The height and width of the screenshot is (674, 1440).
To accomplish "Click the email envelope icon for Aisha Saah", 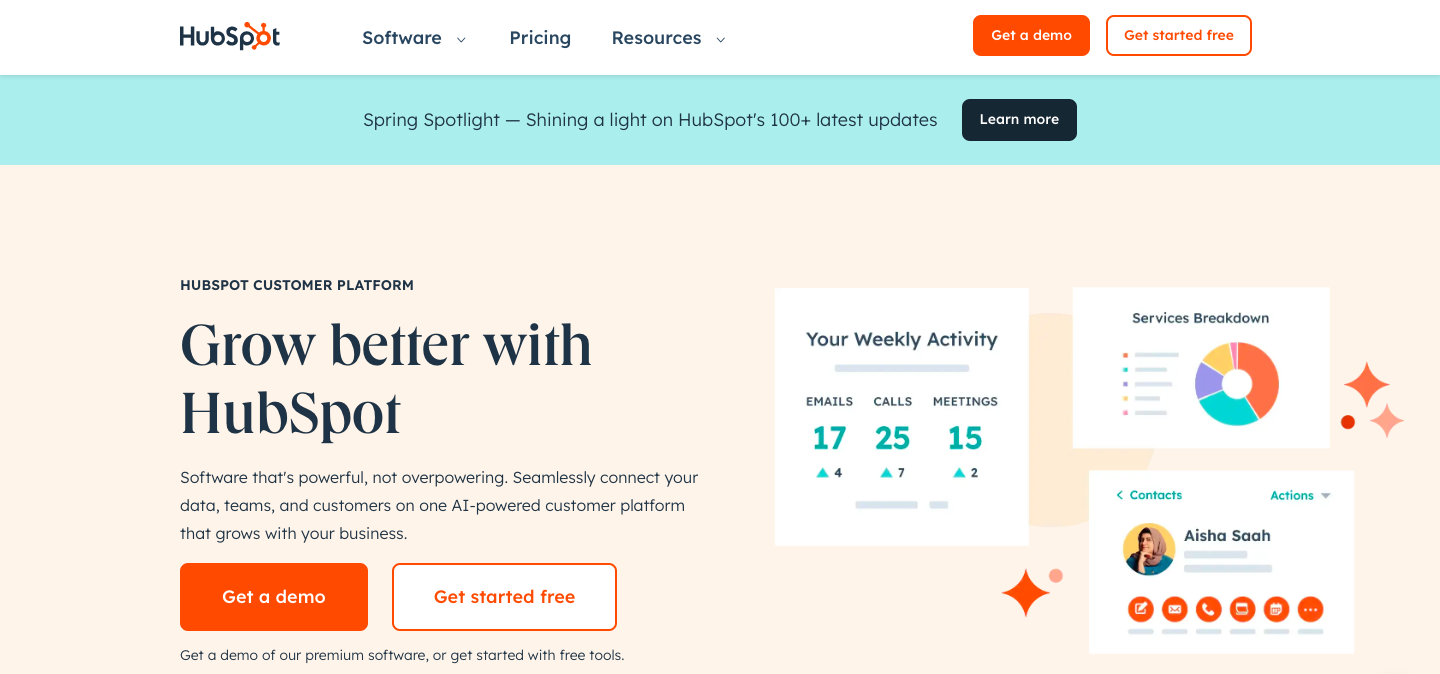I will [1175, 608].
